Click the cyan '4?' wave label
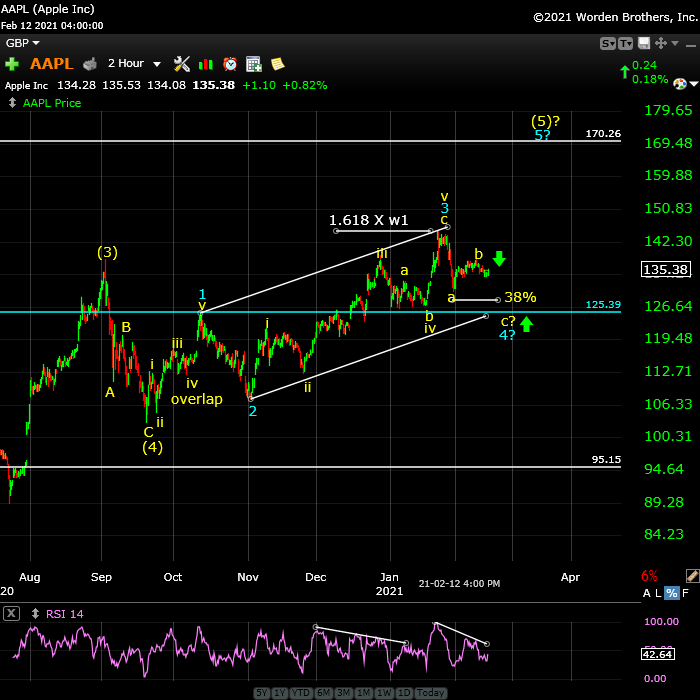 click(x=507, y=335)
